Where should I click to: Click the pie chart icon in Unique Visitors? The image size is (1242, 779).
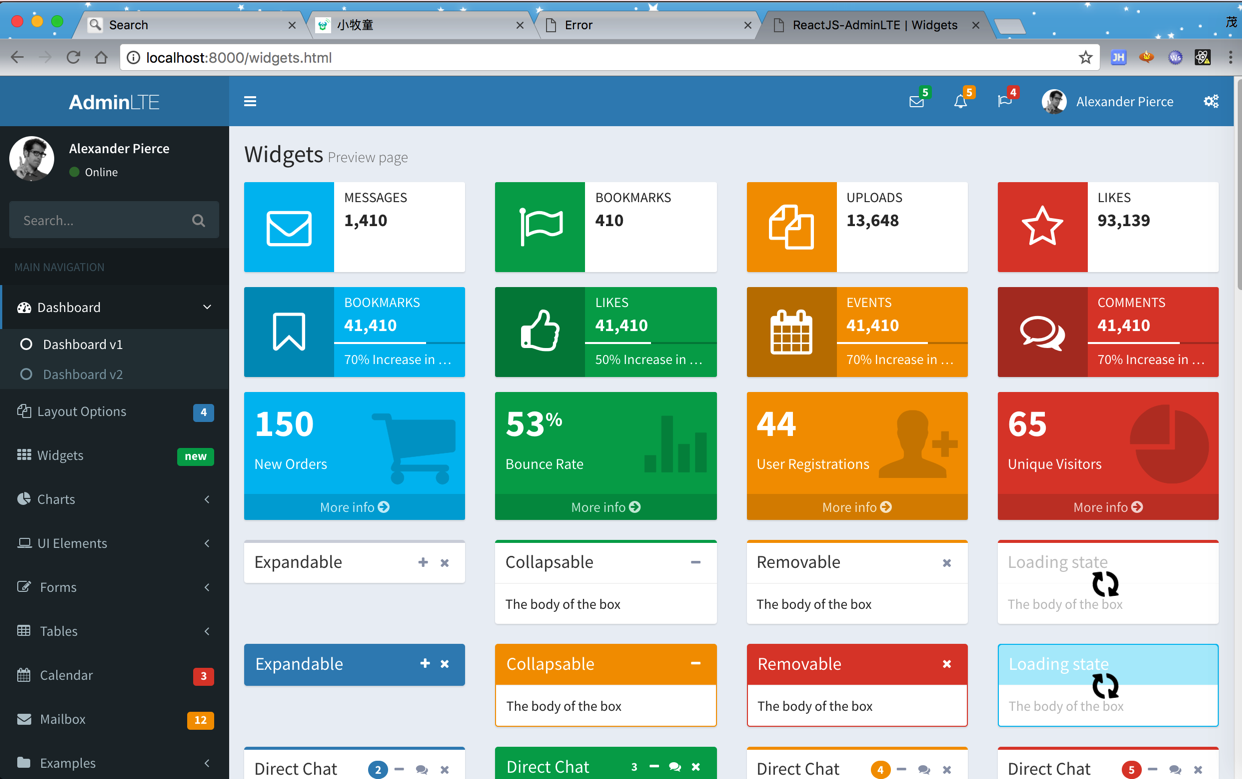tap(1169, 444)
